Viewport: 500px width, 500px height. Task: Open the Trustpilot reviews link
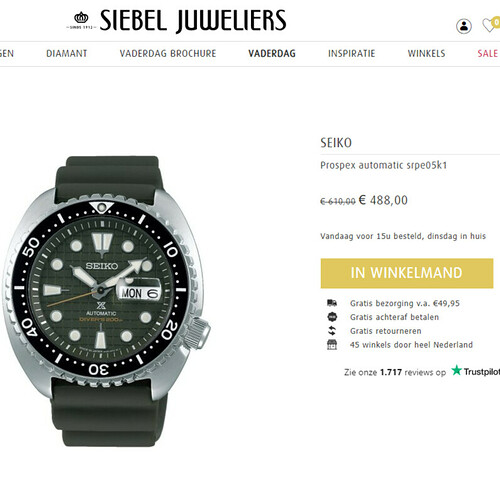tap(422, 372)
